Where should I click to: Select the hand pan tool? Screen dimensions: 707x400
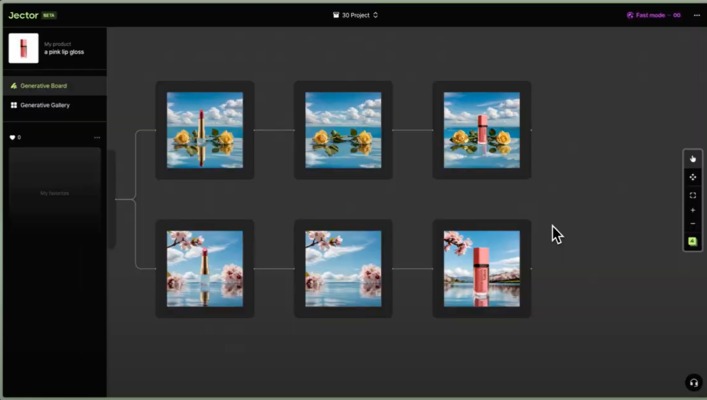[x=692, y=159]
